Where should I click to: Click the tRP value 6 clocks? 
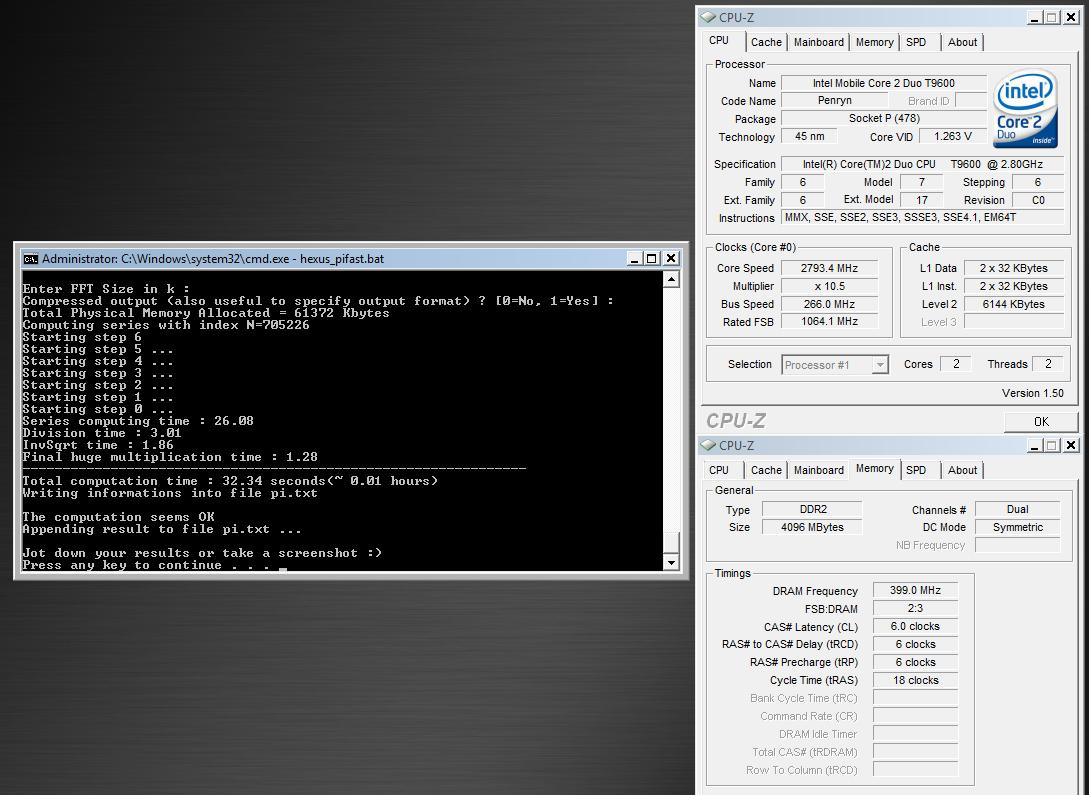(915, 662)
